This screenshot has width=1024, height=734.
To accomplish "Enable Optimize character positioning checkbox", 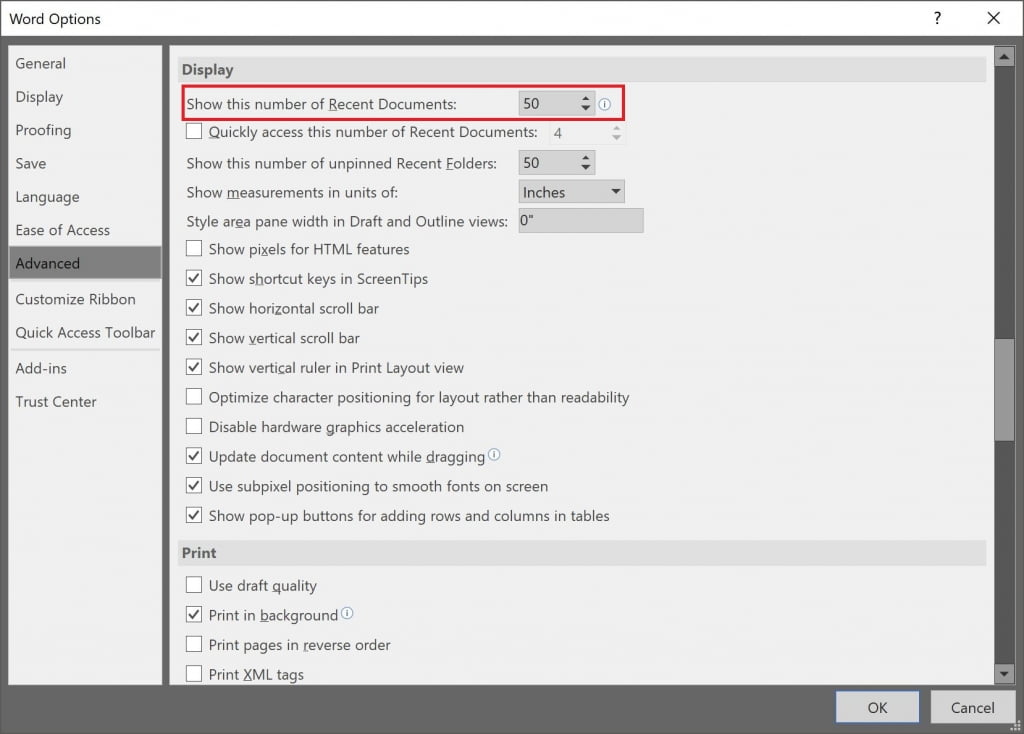I will [194, 396].
